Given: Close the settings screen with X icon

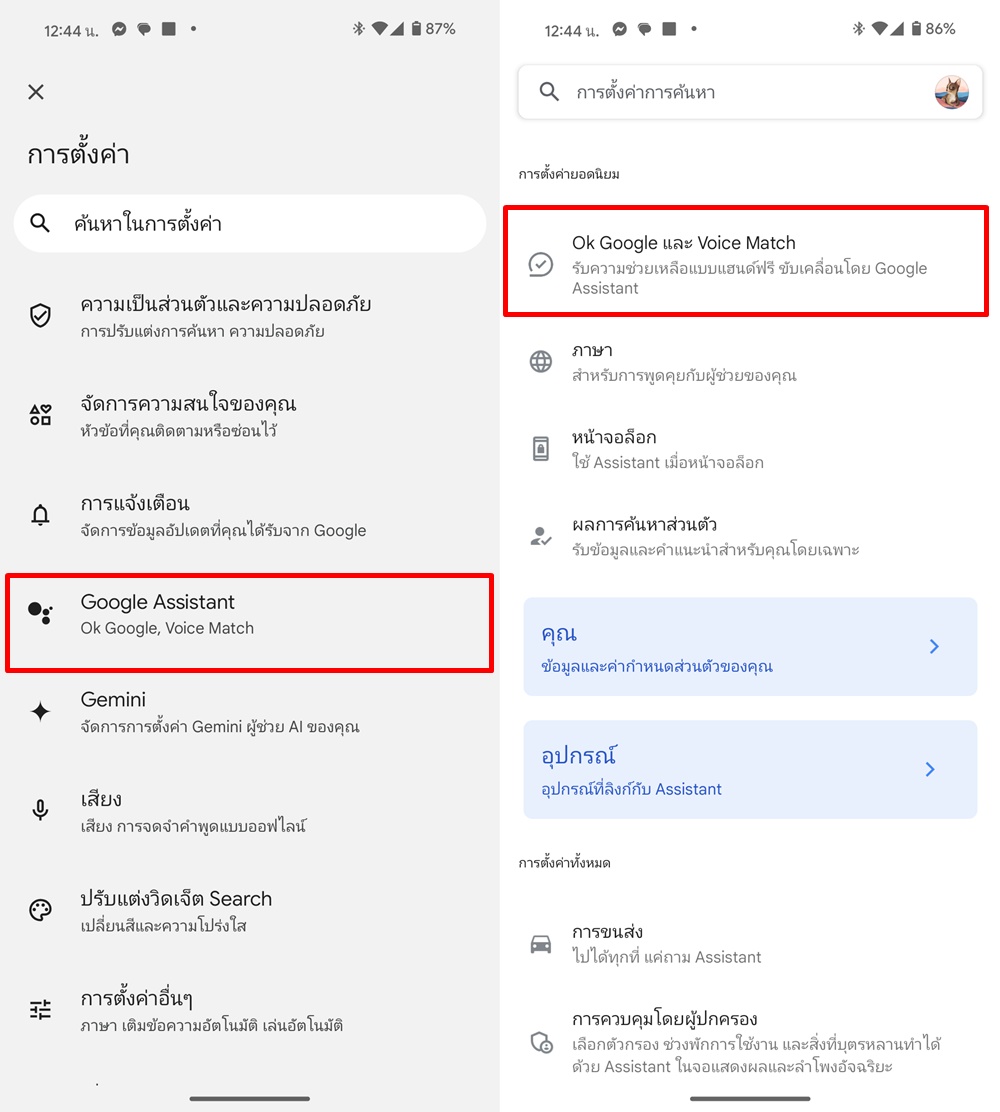Looking at the screenshot, I should point(36,91).
